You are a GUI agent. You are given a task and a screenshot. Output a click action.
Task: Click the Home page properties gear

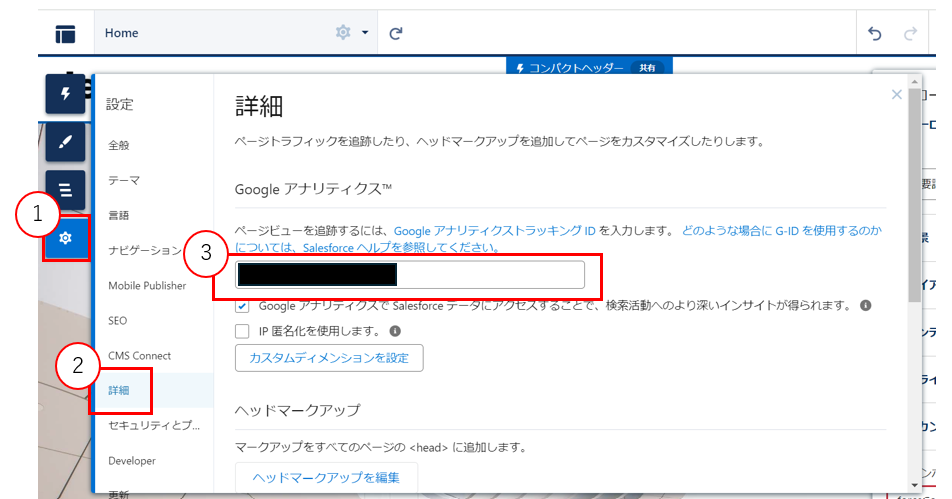coord(343,32)
